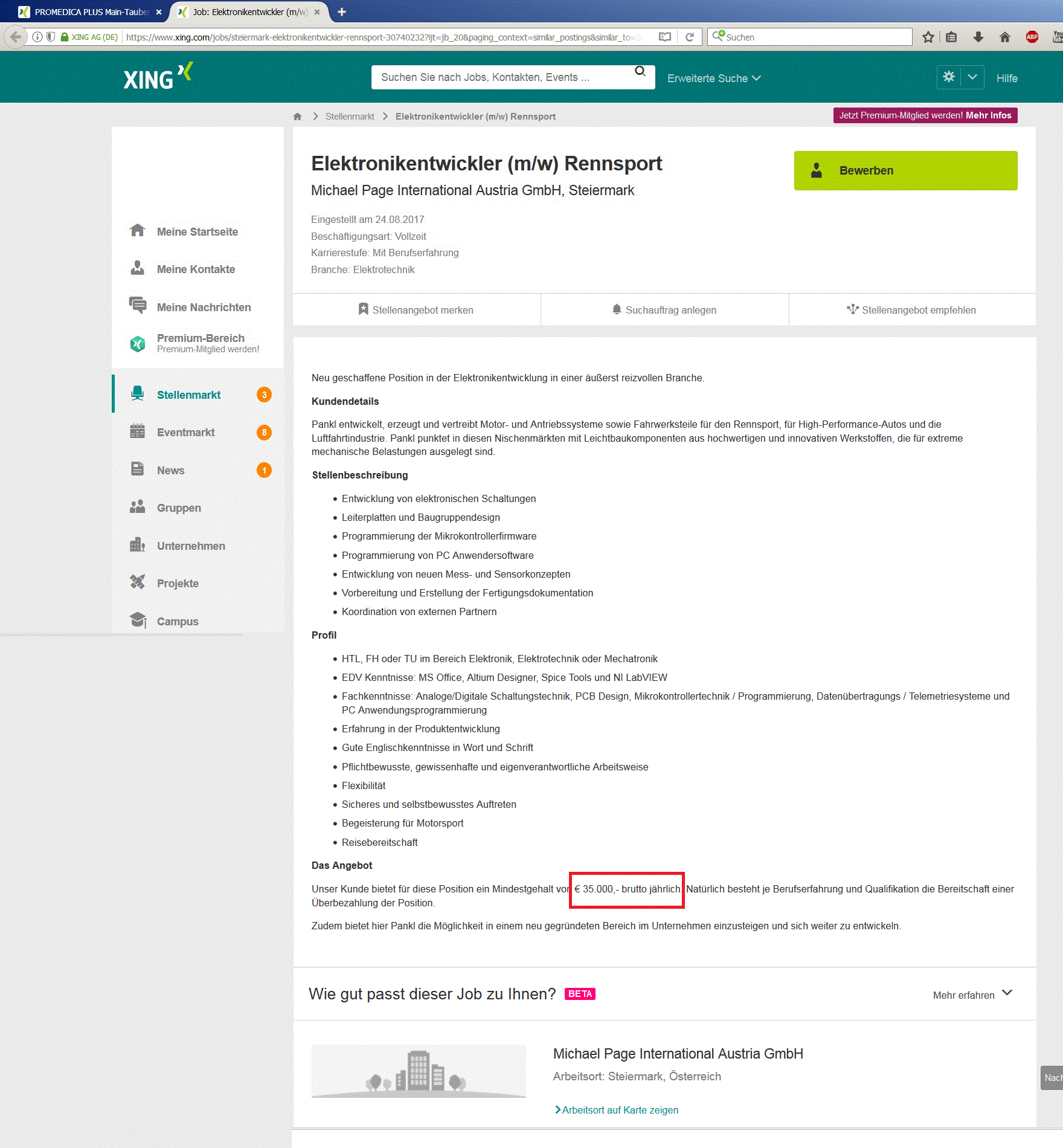This screenshot has width=1063, height=1148.
Task: Expand Mehr erfahren section
Action: tap(972, 995)
